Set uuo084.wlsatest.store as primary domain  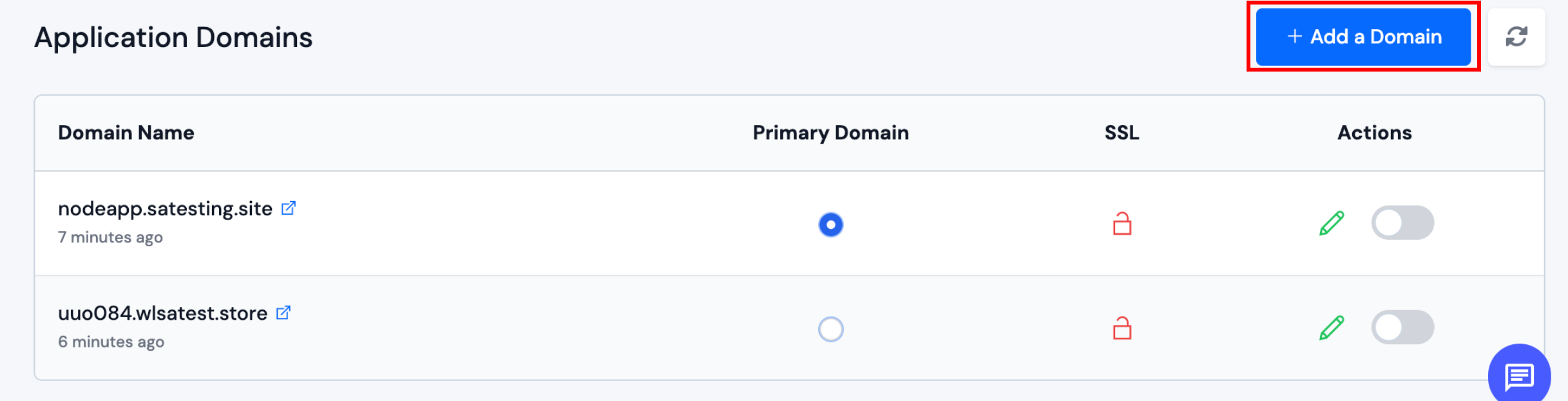(831, 329)
